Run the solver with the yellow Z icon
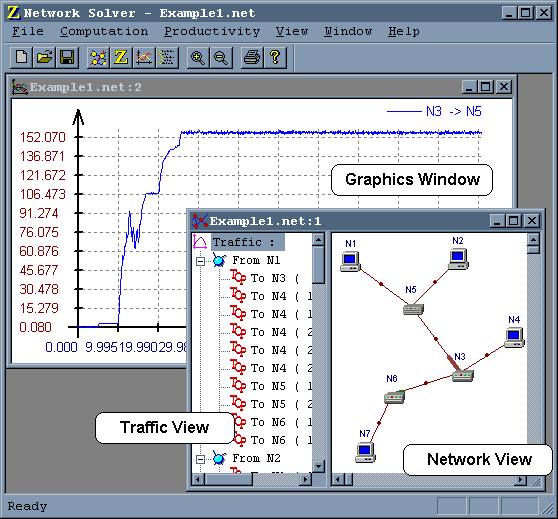This screenshot has width=558, height=519. (121, 57)
